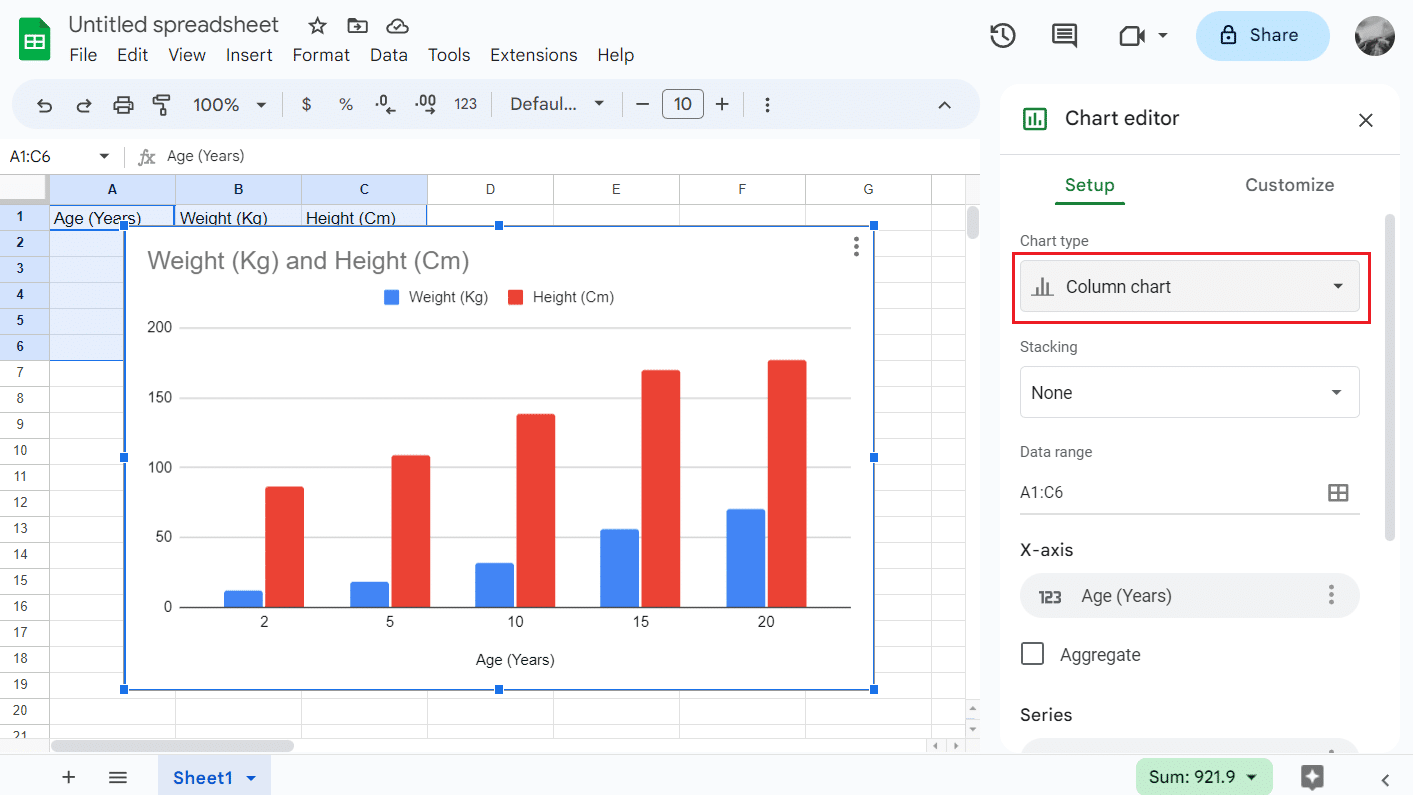Select the Paint format tool
The height and width of the screenshot is (795, 1413).
[162, 103]
